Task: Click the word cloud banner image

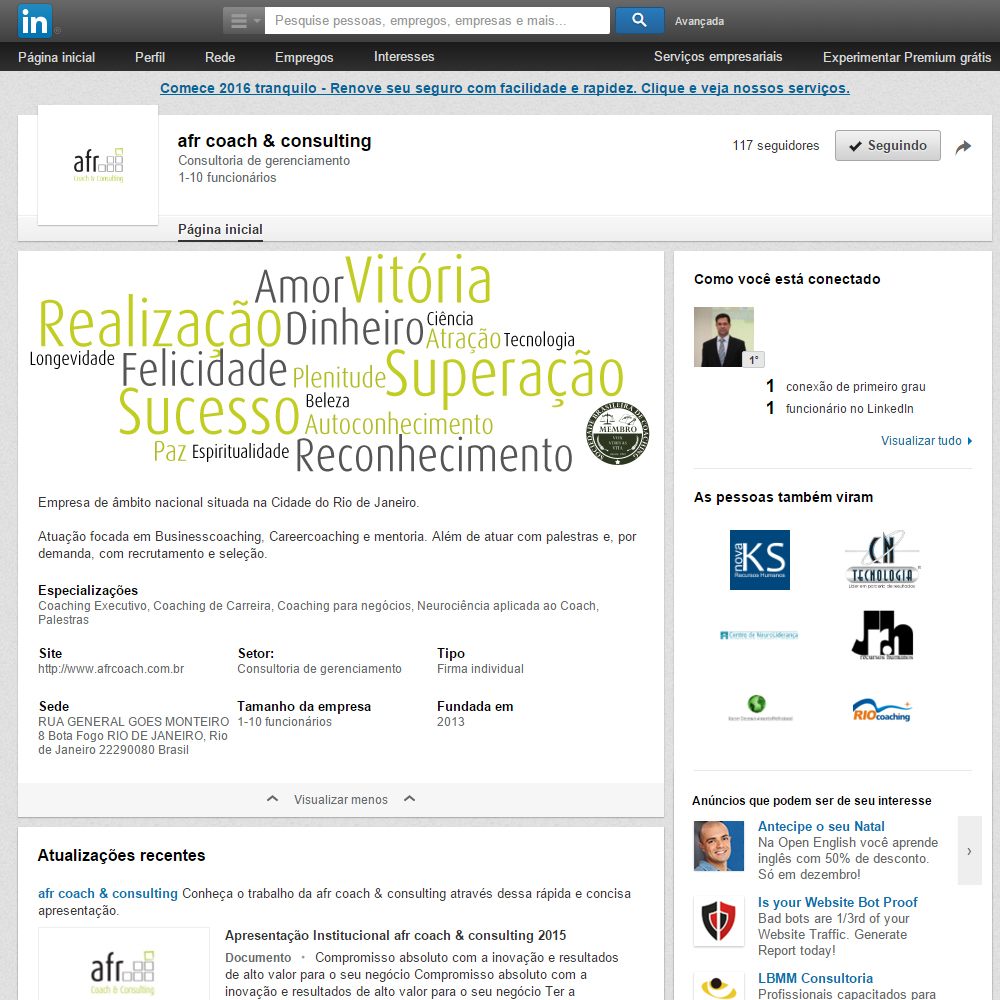Action: coord(341,364)
